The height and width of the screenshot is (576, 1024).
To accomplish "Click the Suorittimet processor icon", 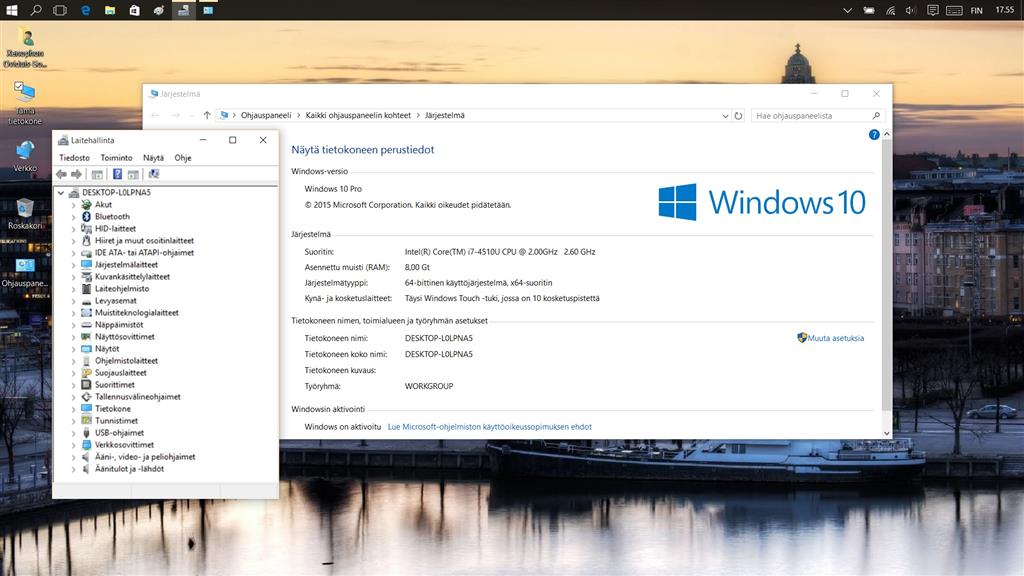I will coord(86,385).
